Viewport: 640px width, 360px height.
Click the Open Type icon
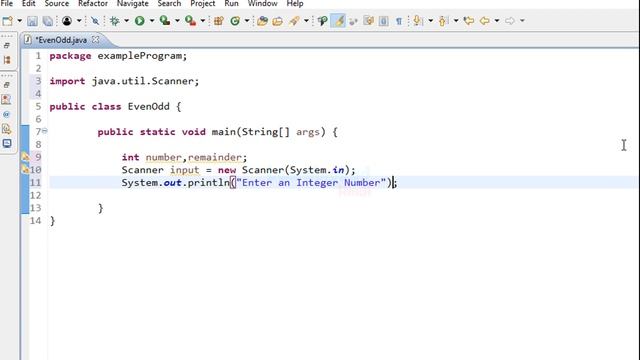(x=262, y=21)
